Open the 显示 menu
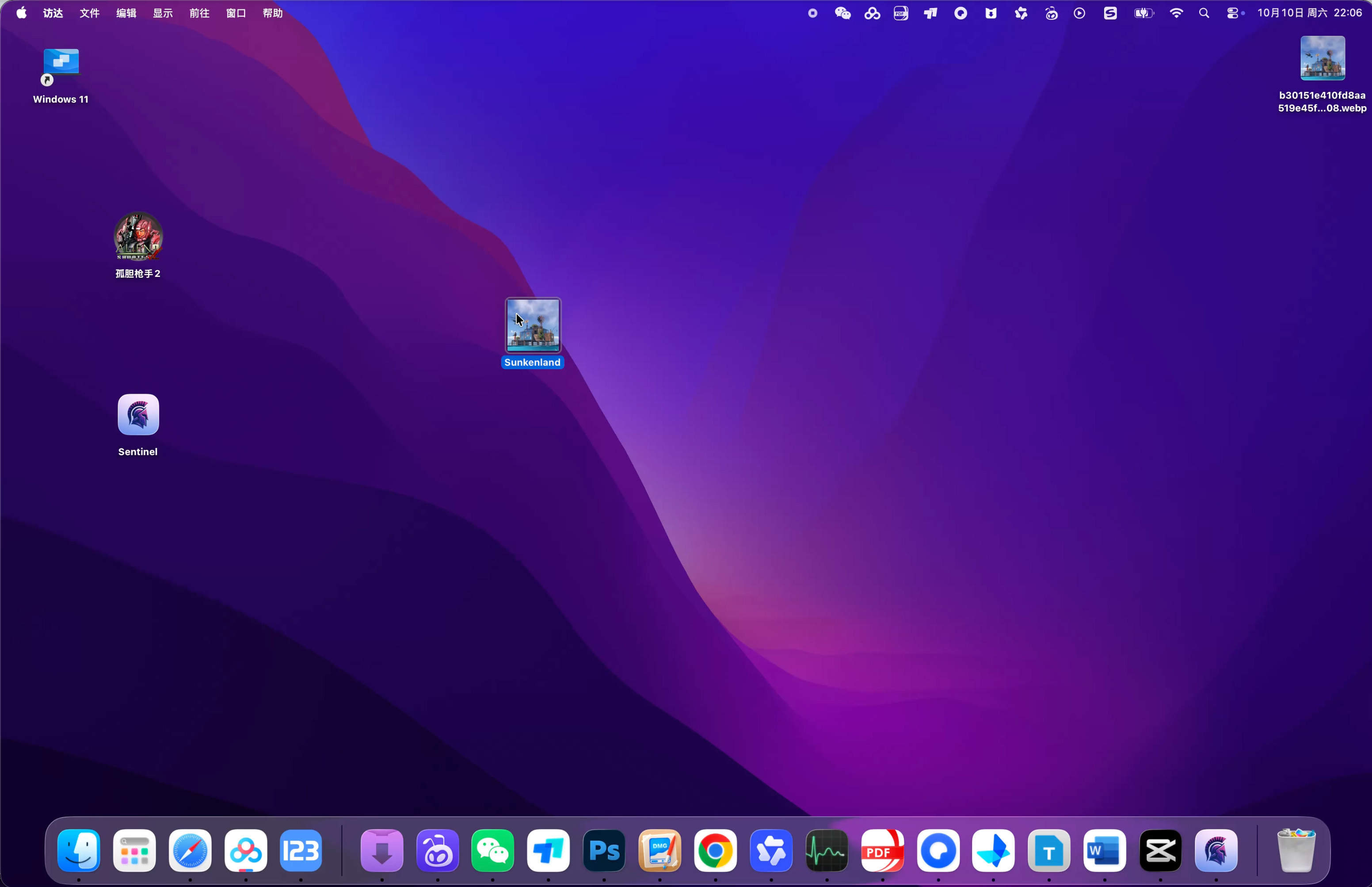1372x887 pixels. [x=163, y=13]
